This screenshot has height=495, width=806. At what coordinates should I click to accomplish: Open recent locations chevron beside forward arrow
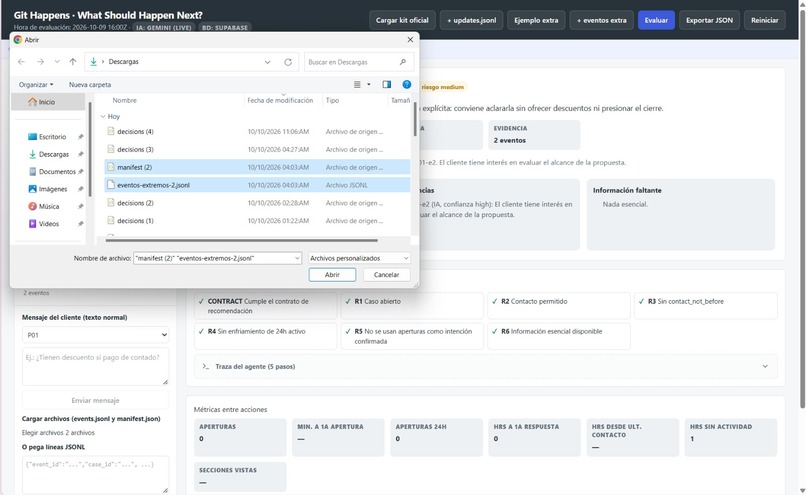[x=57, y=62]
